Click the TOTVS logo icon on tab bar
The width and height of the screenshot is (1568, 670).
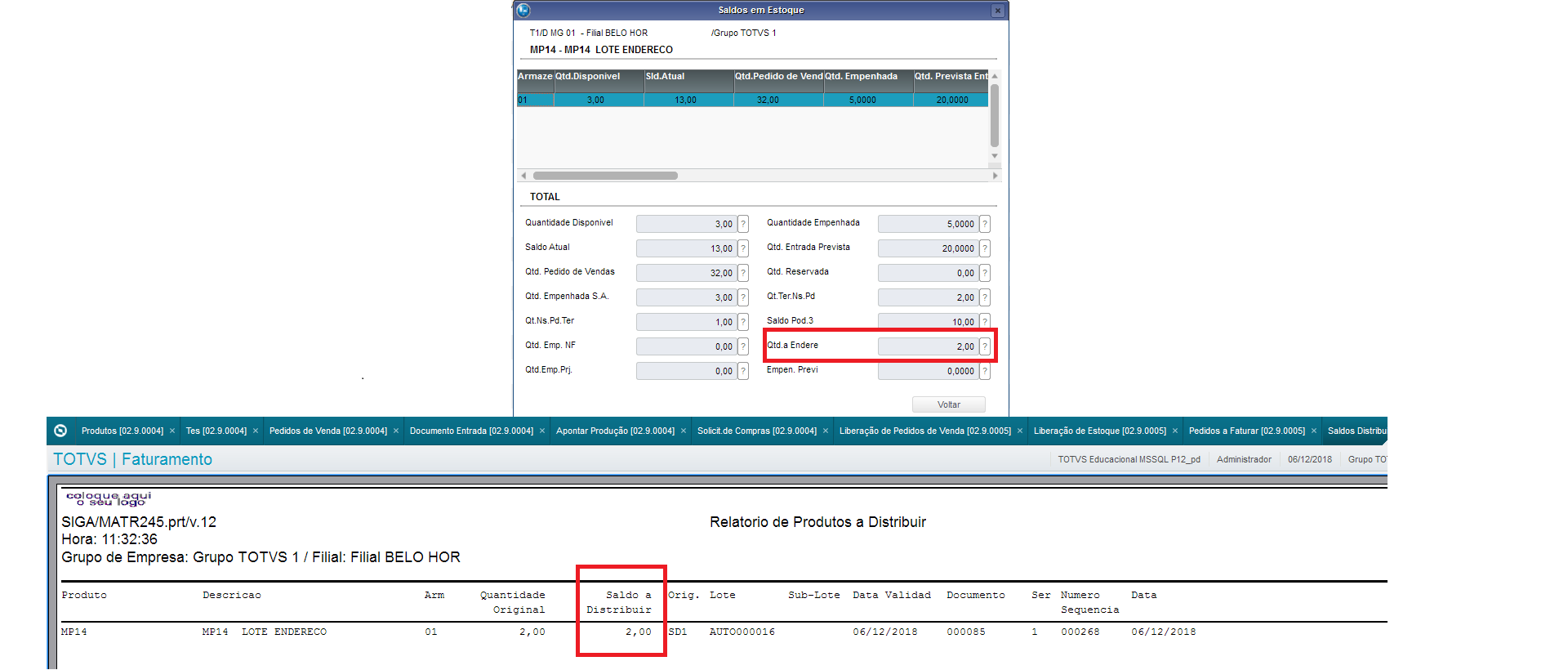tap(60, 431)
